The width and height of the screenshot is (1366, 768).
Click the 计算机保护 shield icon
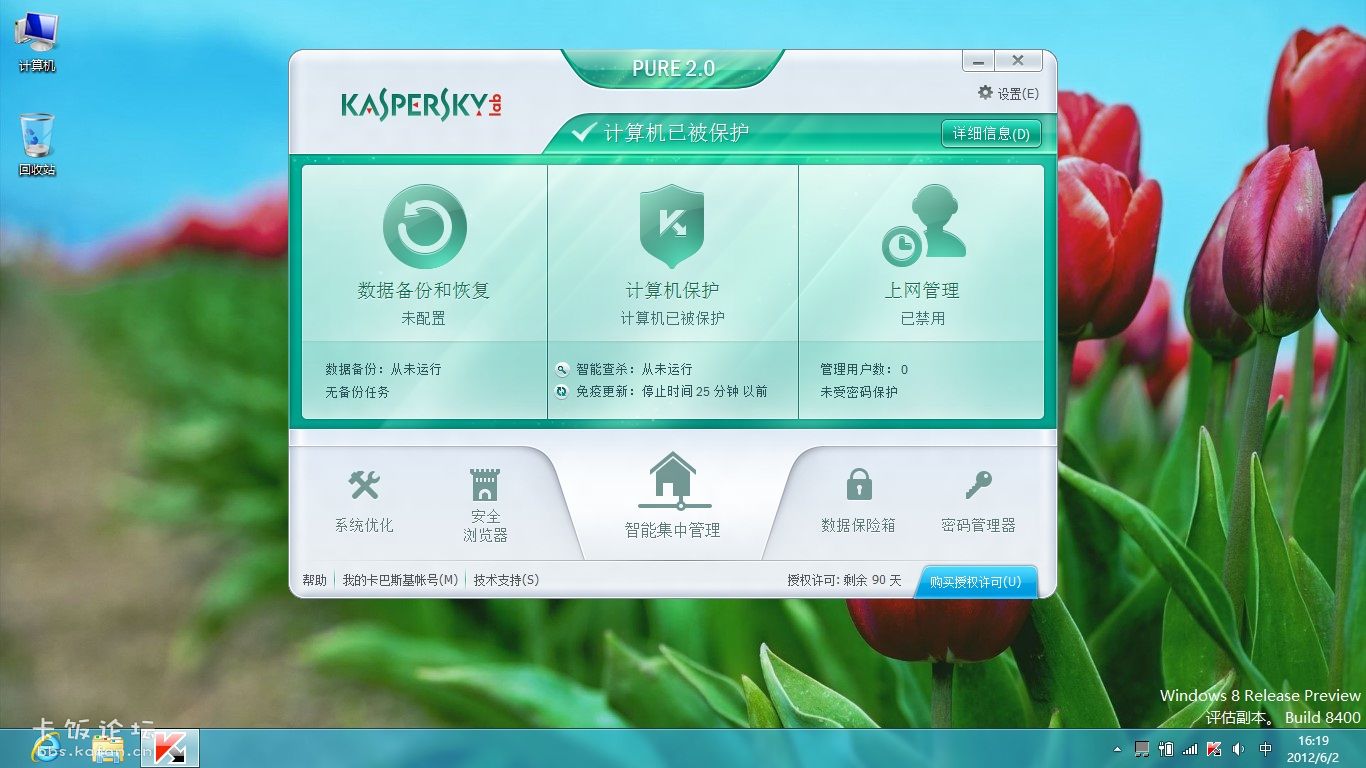click(x=672, y=225)
